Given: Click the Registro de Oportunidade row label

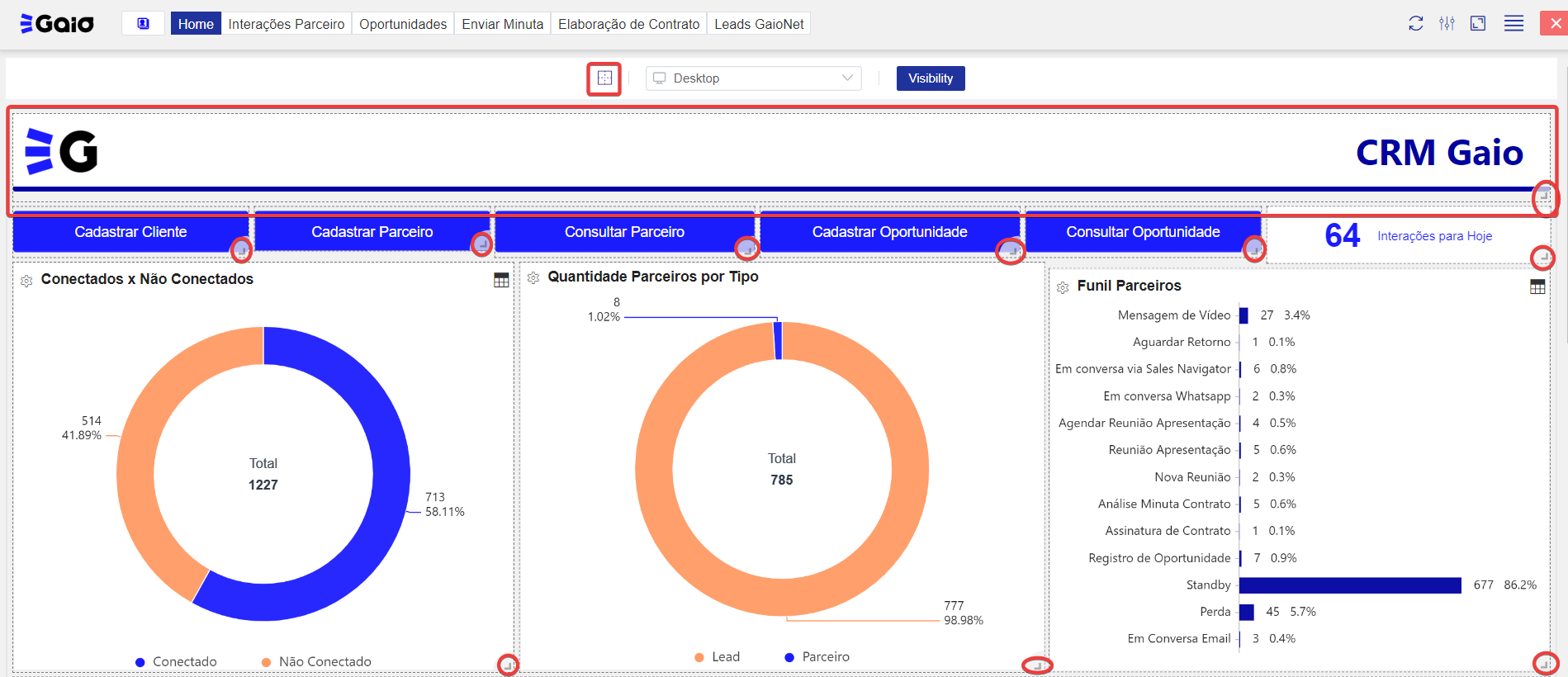Looking at the screenshot, I should tap(1159, 558).
